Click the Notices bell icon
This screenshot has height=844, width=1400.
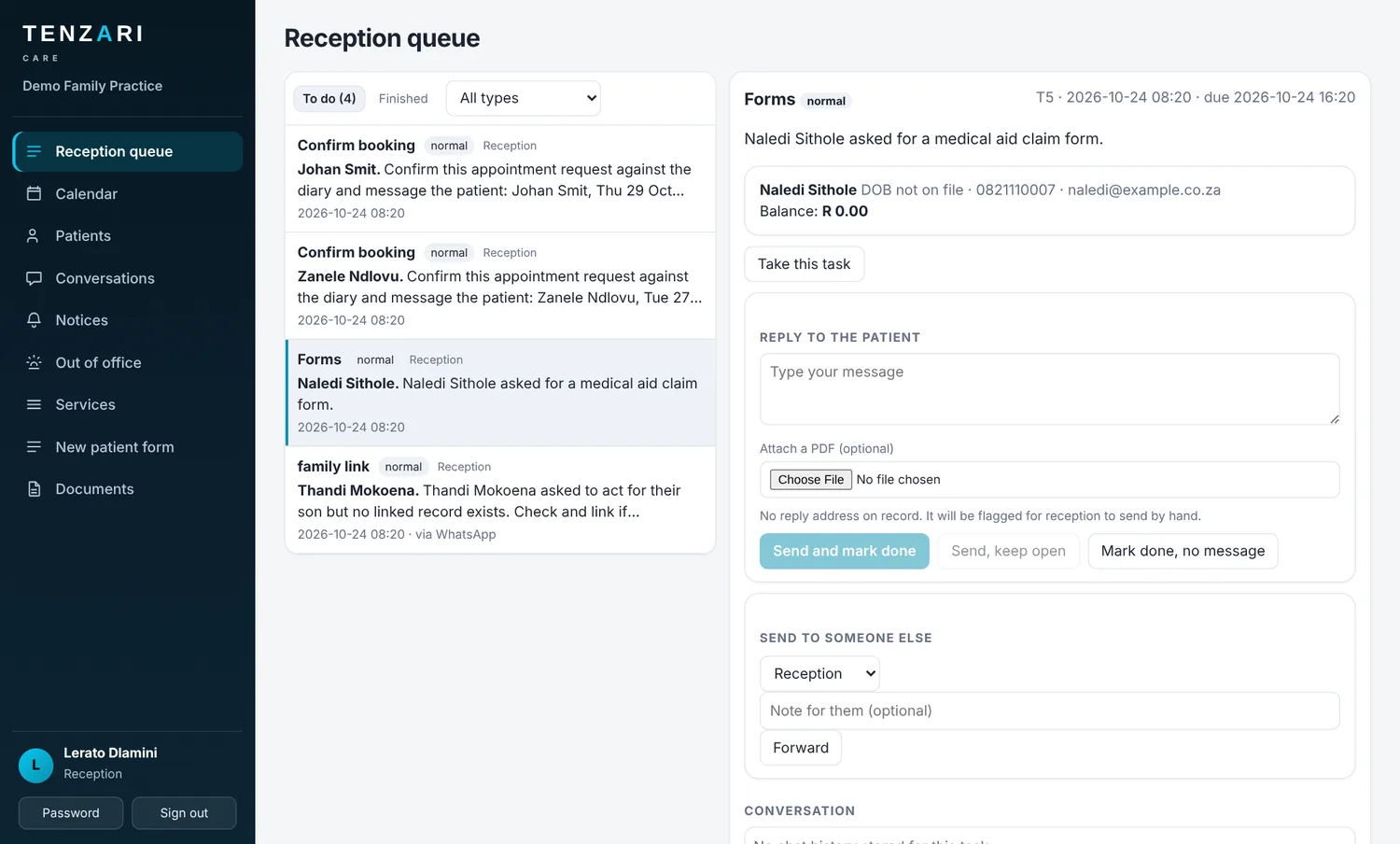pyautogui.click(x=34, y=320)
